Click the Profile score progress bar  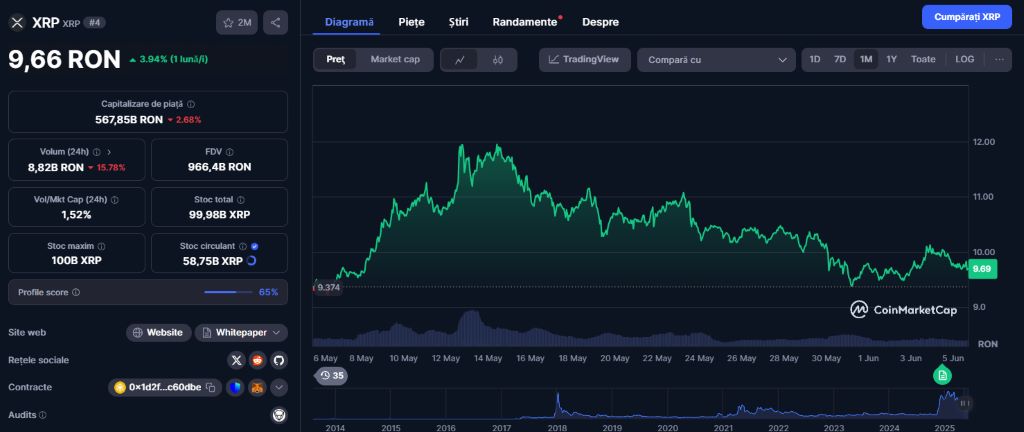click(x=228, y=292)
